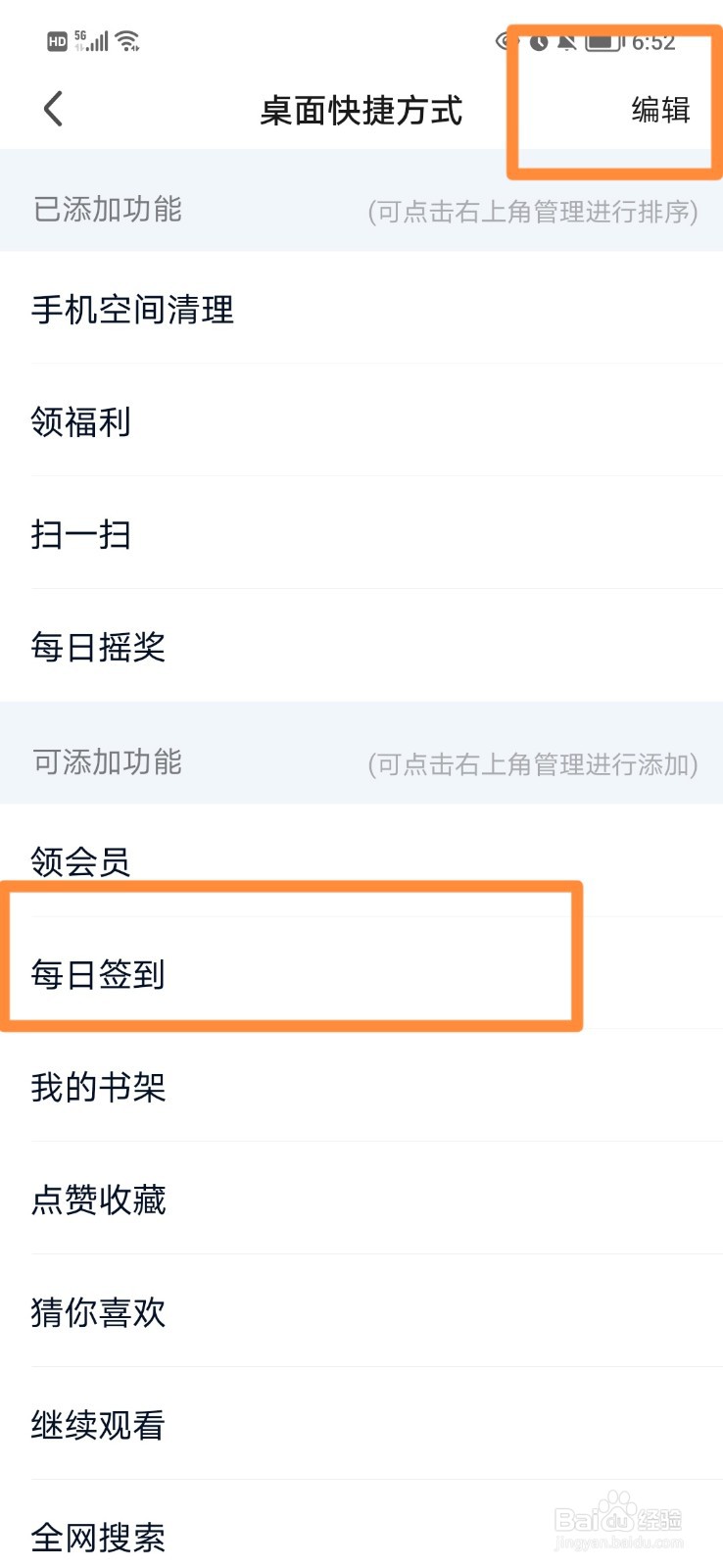Open the 编辑 editing mode
Screen dimensions: 723x1568
[x=660, y=110]
